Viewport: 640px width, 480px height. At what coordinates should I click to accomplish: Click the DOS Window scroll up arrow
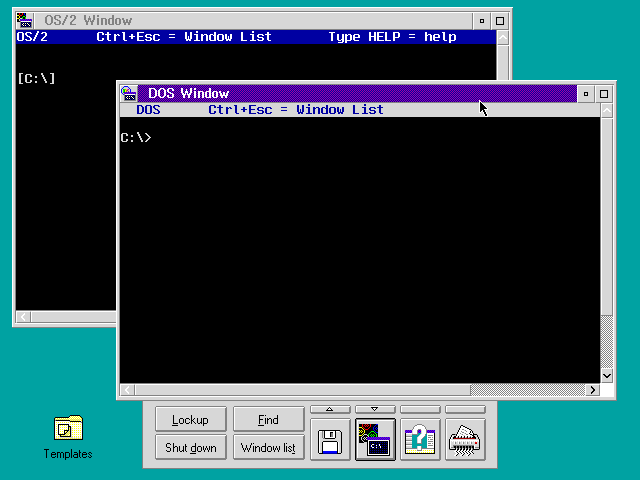(x=607, y=111)
